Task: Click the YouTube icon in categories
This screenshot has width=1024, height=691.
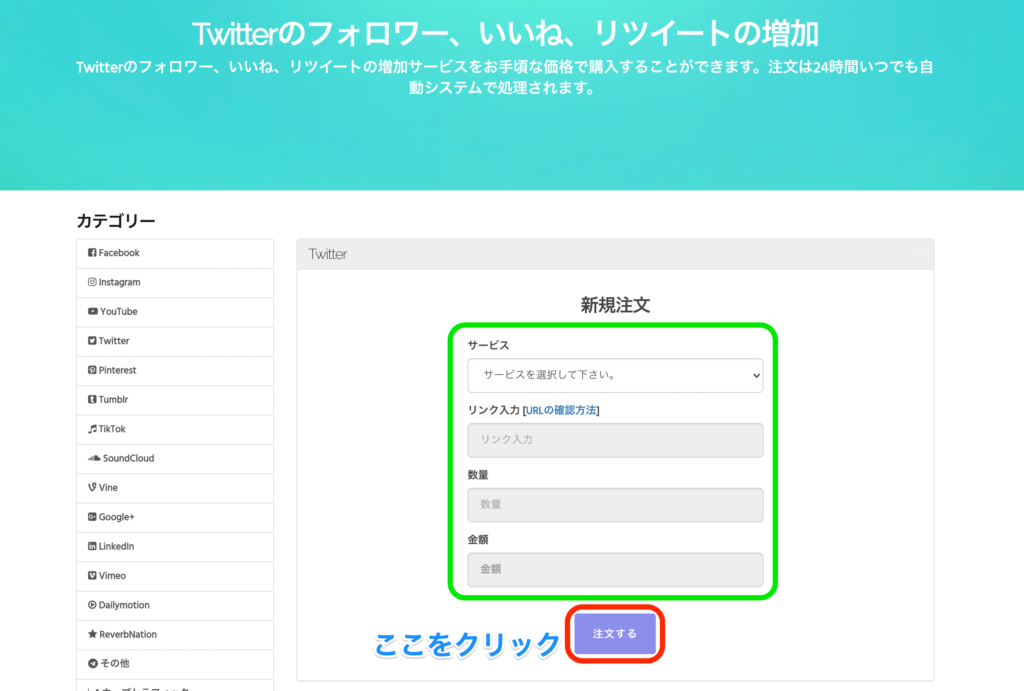Action: [93, 312]
